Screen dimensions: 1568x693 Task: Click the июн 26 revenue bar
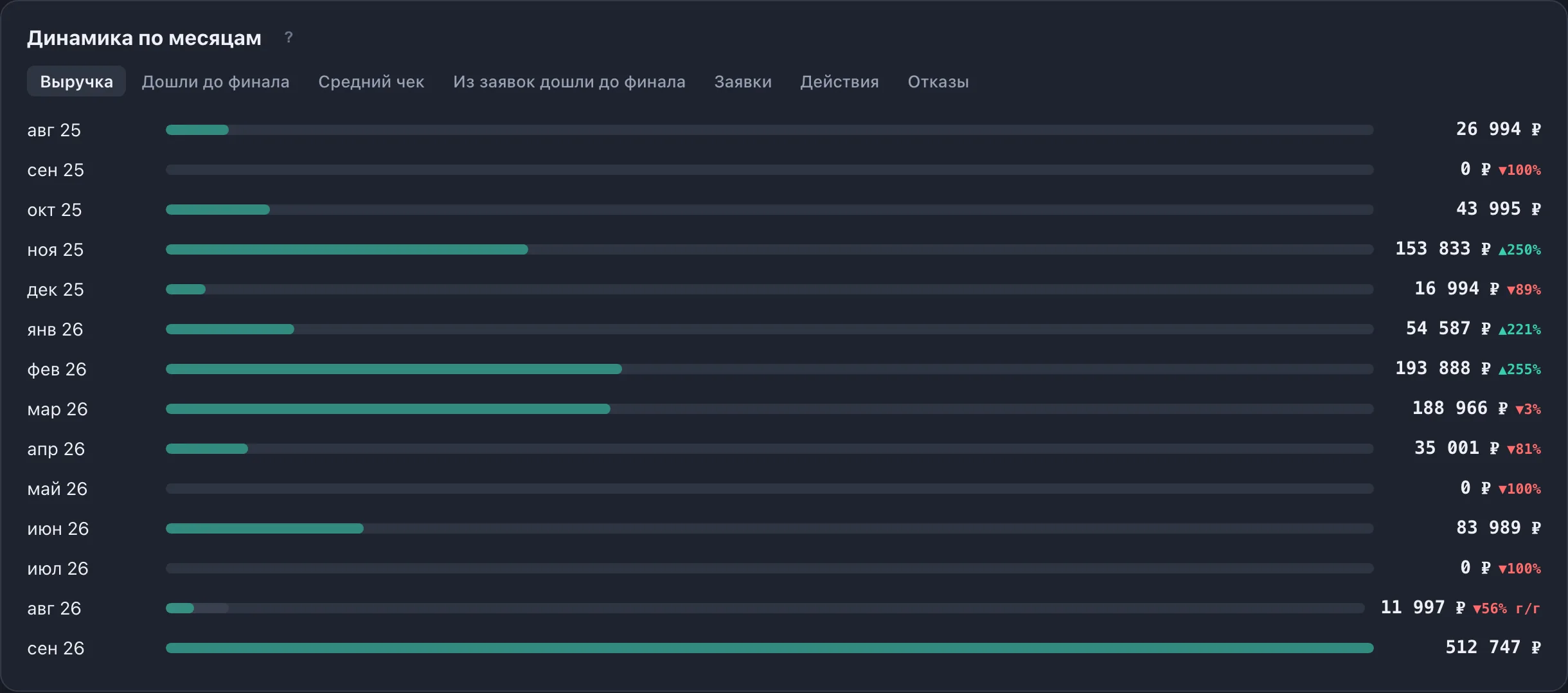tap(265, 528)
